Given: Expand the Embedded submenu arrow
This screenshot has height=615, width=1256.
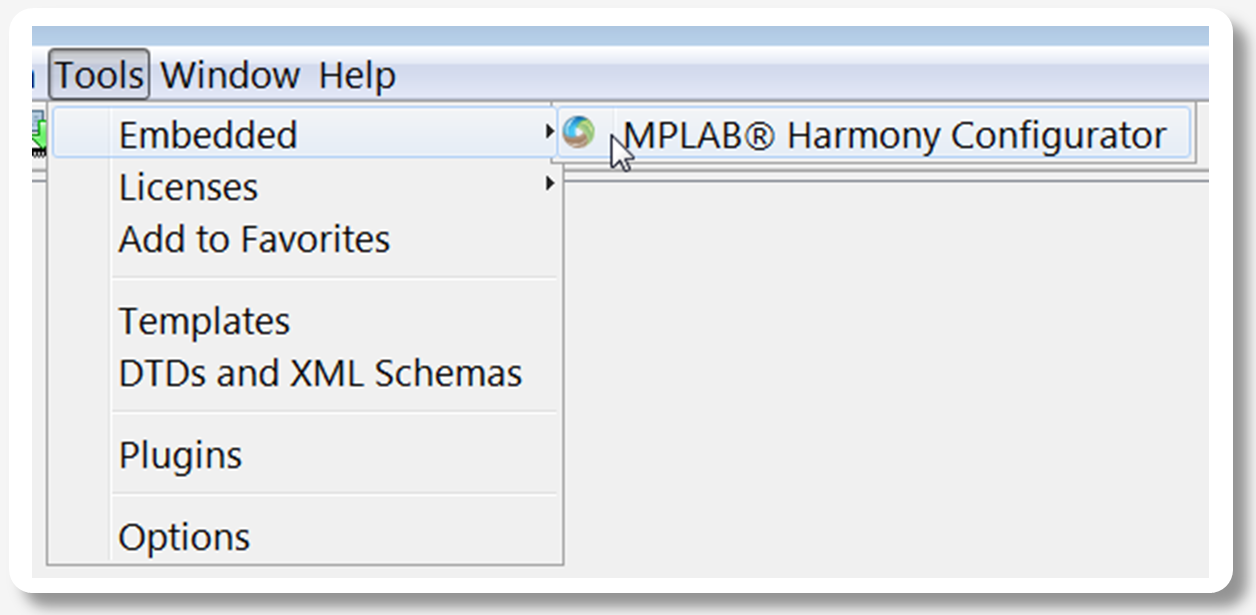Looking at the screenshot, I should 551,134.
